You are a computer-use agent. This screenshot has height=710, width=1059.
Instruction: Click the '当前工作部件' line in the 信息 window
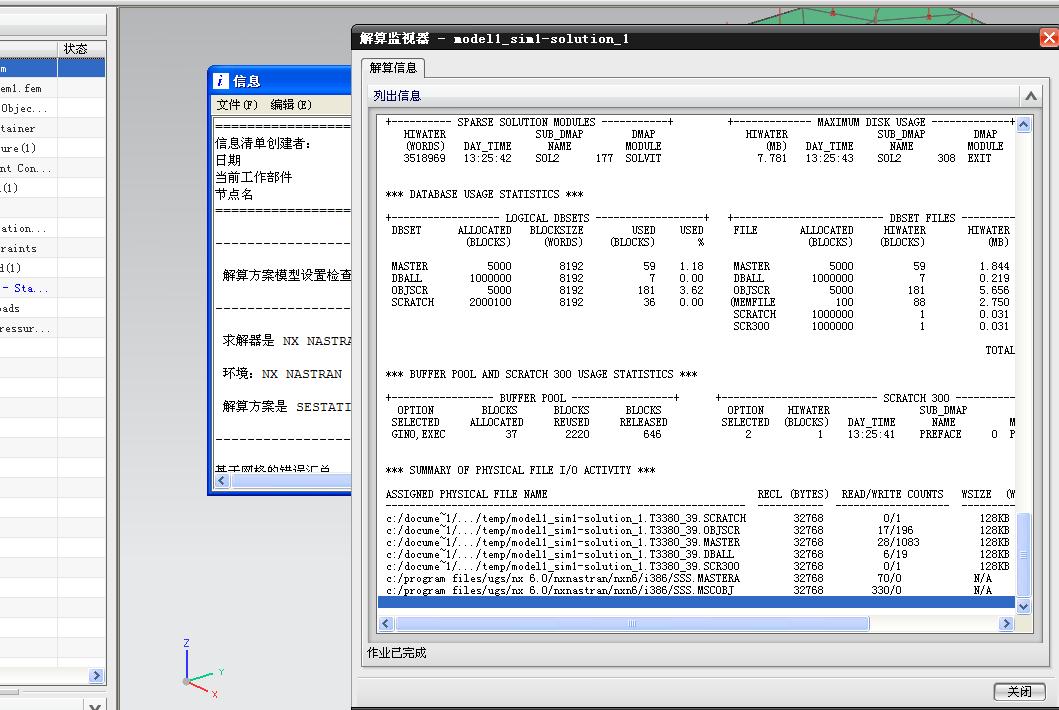253,177
